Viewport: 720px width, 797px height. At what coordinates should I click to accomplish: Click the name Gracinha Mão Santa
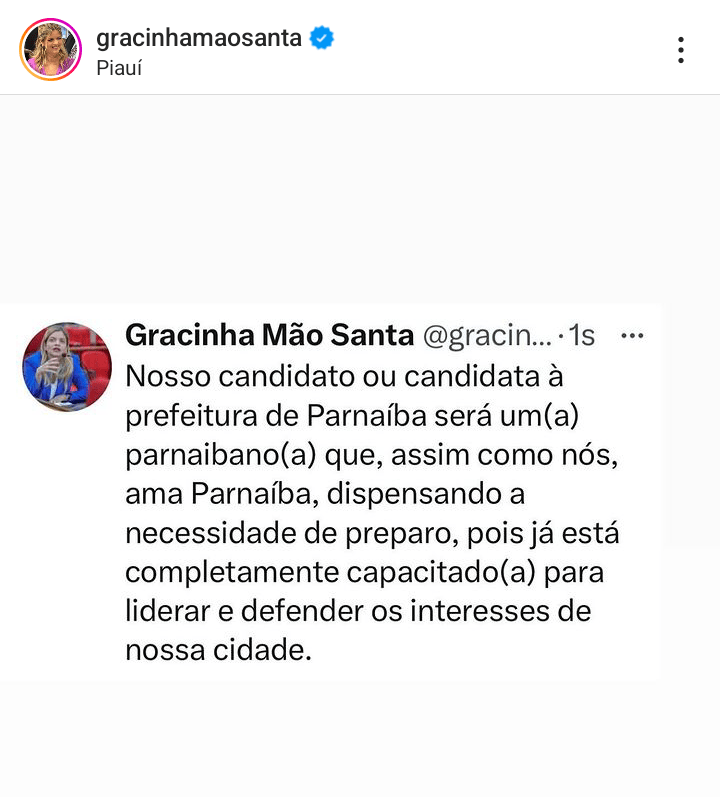coord(269,337)
